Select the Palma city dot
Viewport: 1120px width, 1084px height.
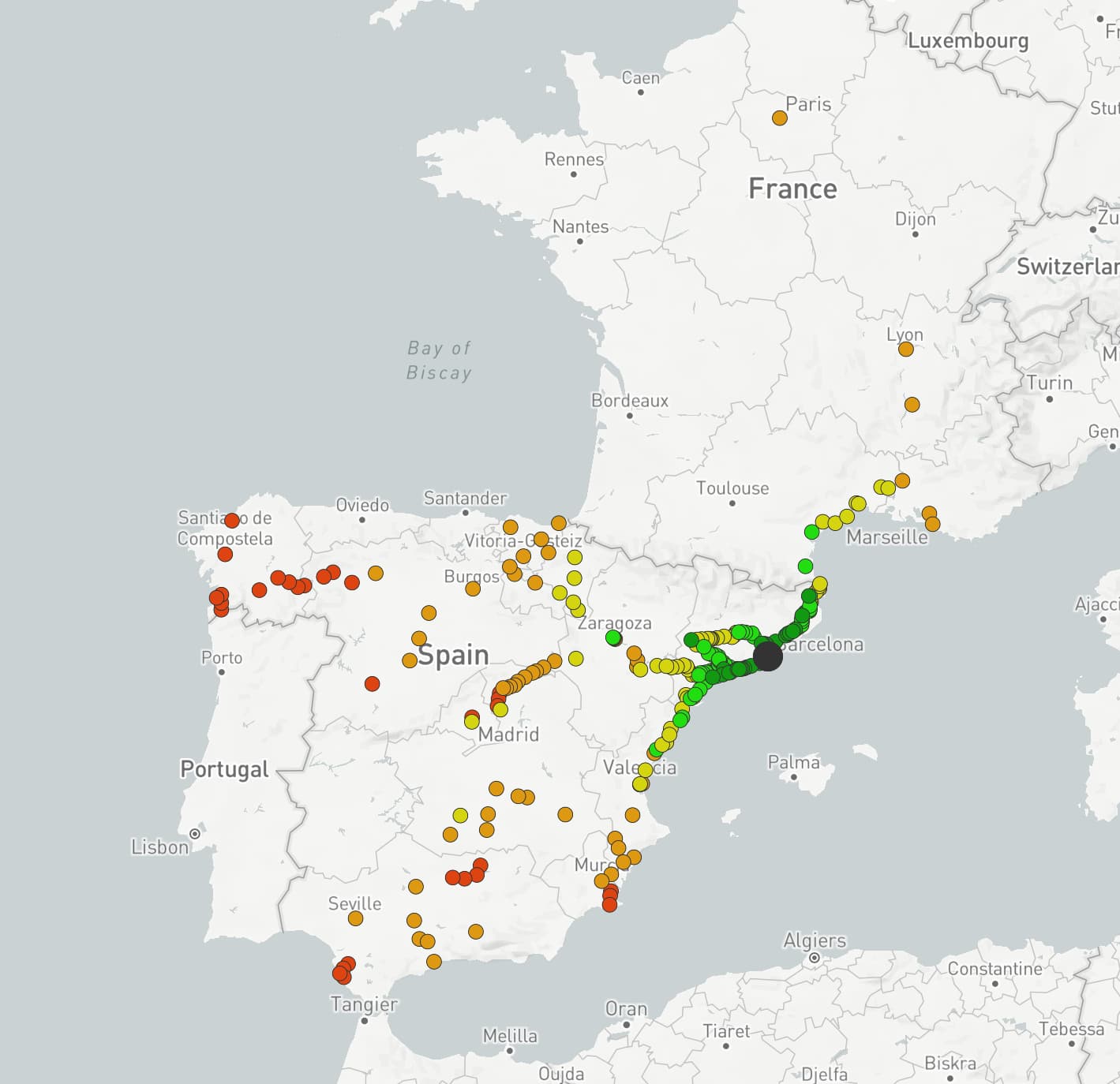tap(793, 777)
